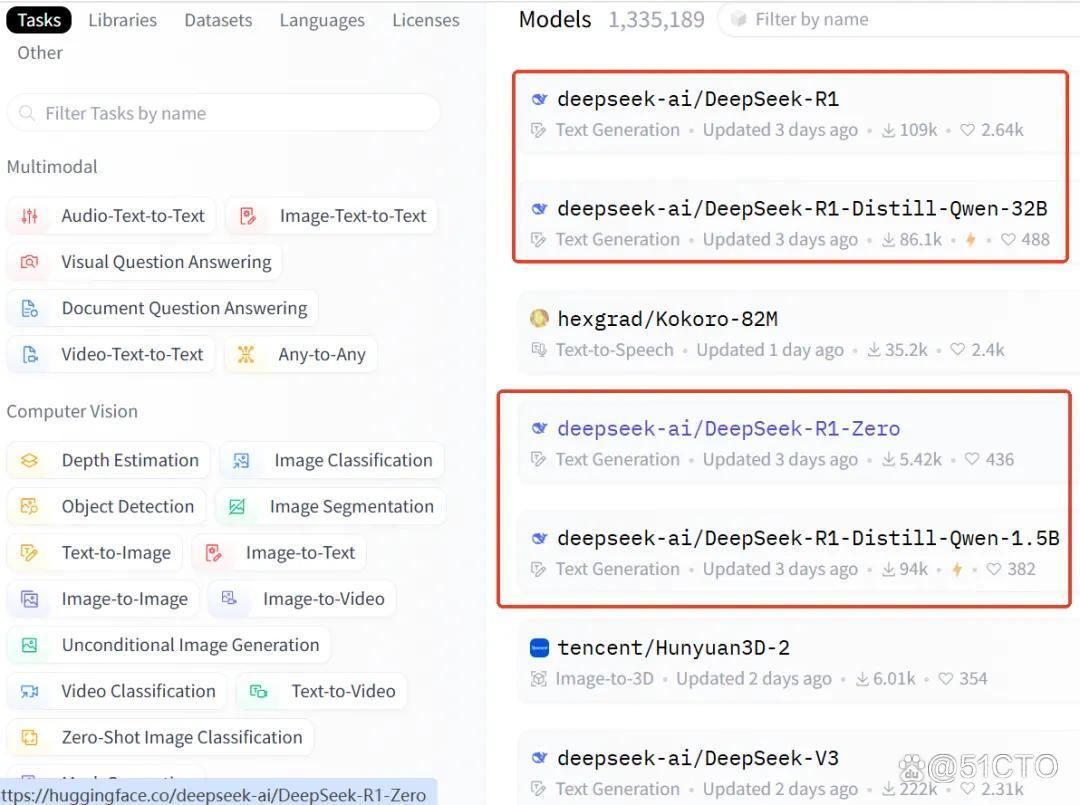Screen dimensions: 1080x805
Task: Click the heart icon on Kokoro-82M row
Action: click(957, 350)
